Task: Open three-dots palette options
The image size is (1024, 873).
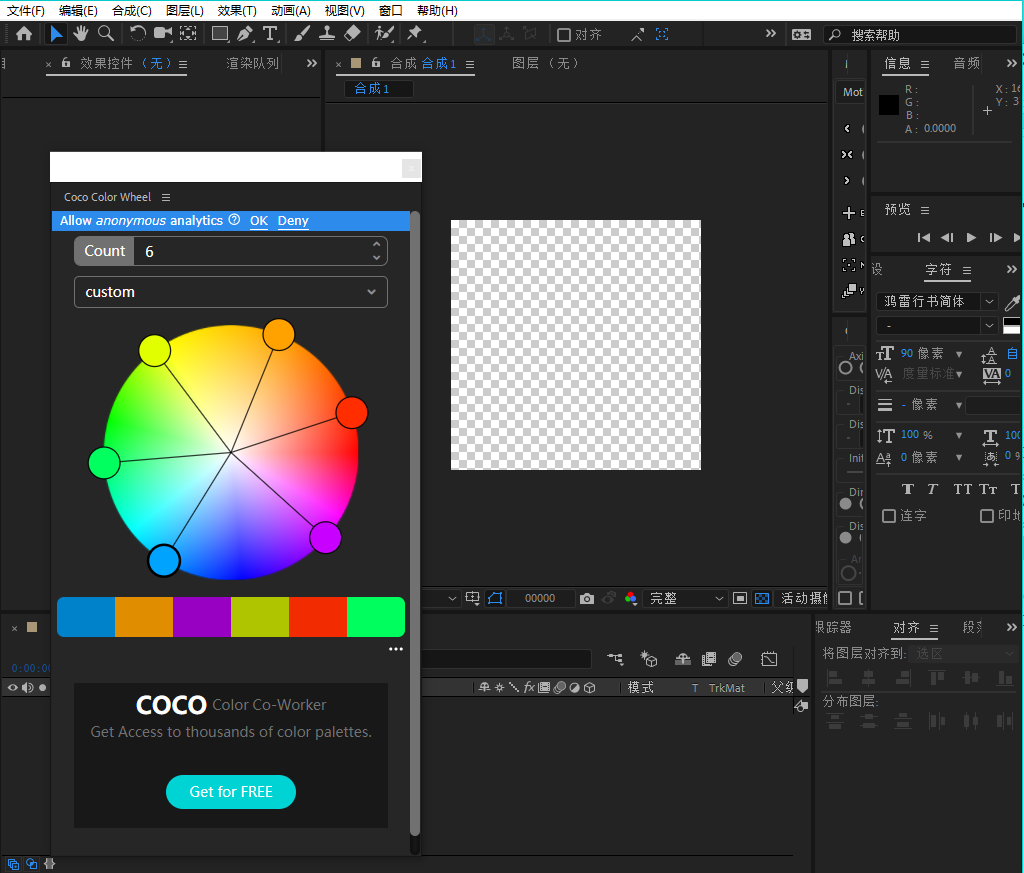Action: (x=396, y=649)
